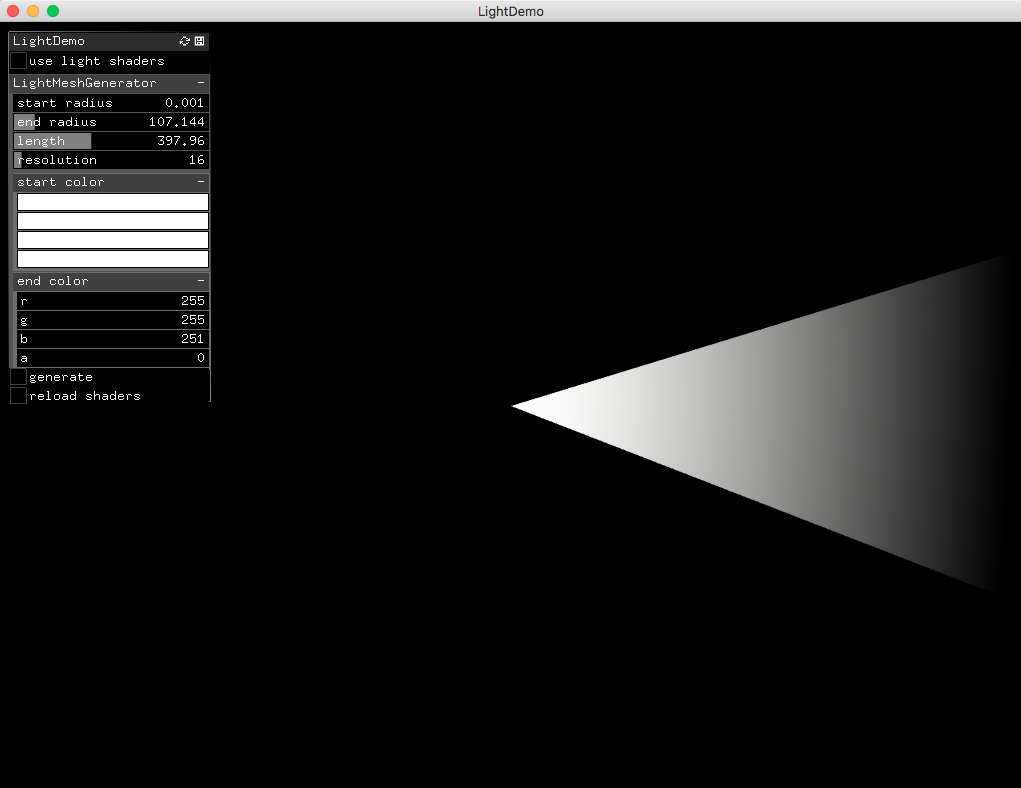Collapse the start color group
The image size is (1021, 788).
(202, 182)
